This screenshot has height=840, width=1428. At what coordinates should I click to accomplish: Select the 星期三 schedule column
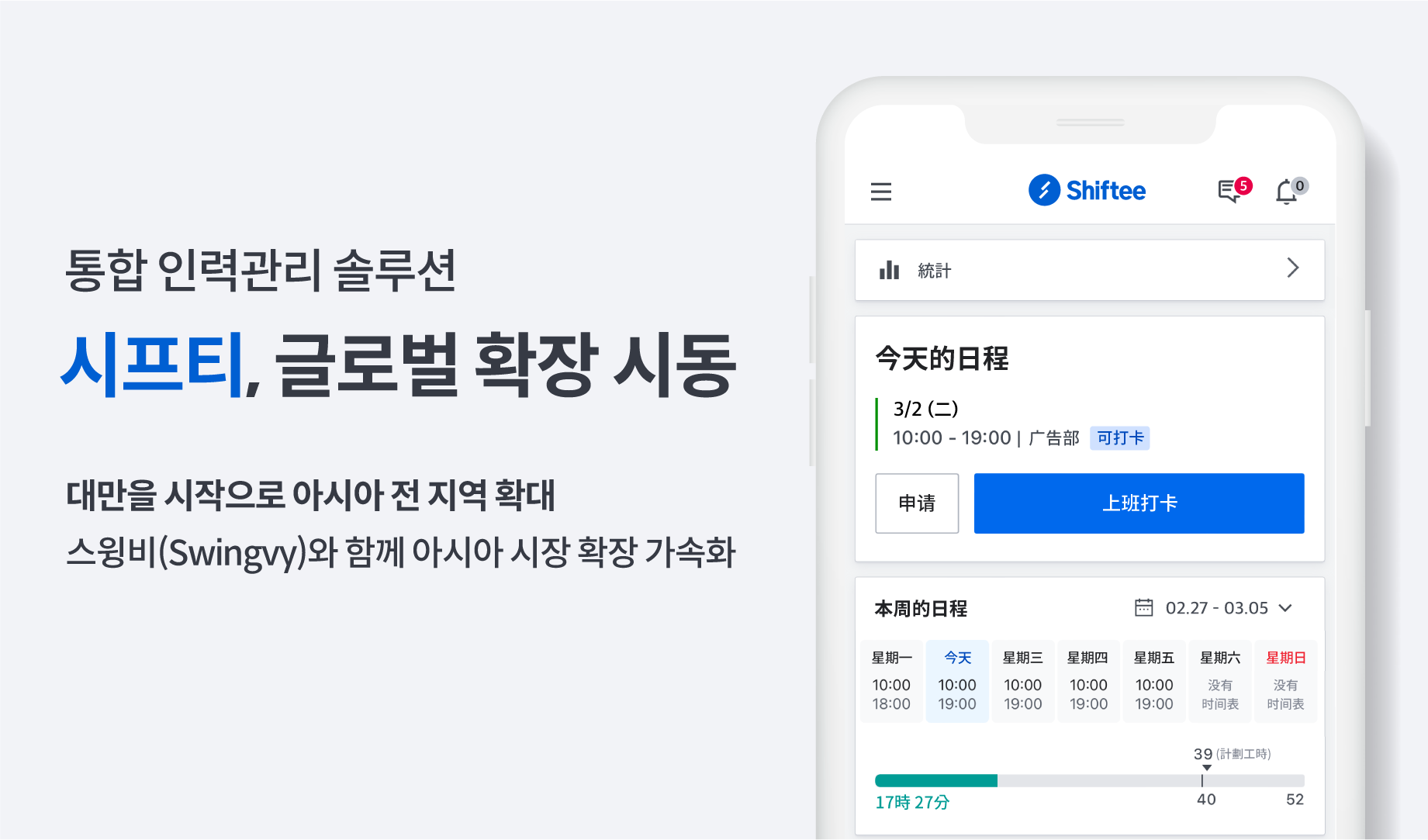click(x=1022, y=681)
